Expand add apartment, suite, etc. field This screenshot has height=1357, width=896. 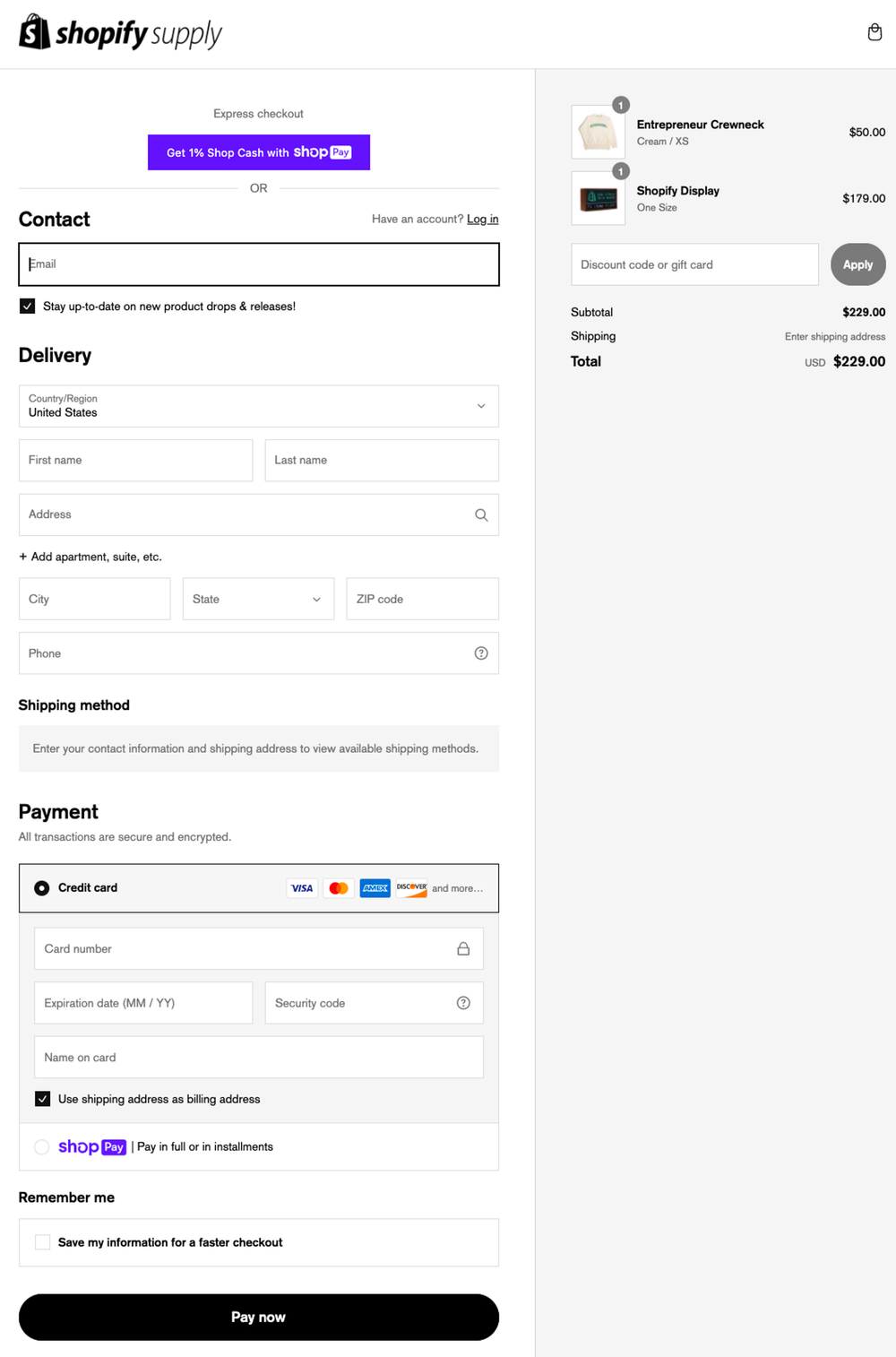point(90,557)
